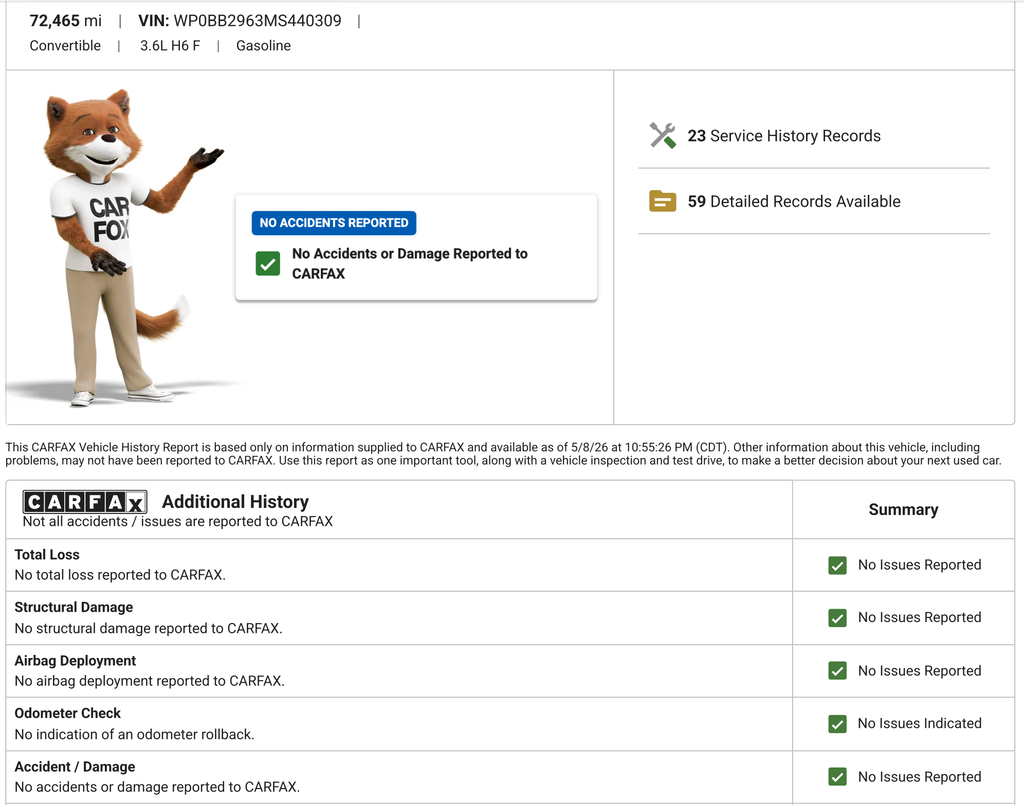This screenshot has height=805, width=1024.
Task: Click the CARFAX logo in Additional History
Action: click(x=85, y=502)
